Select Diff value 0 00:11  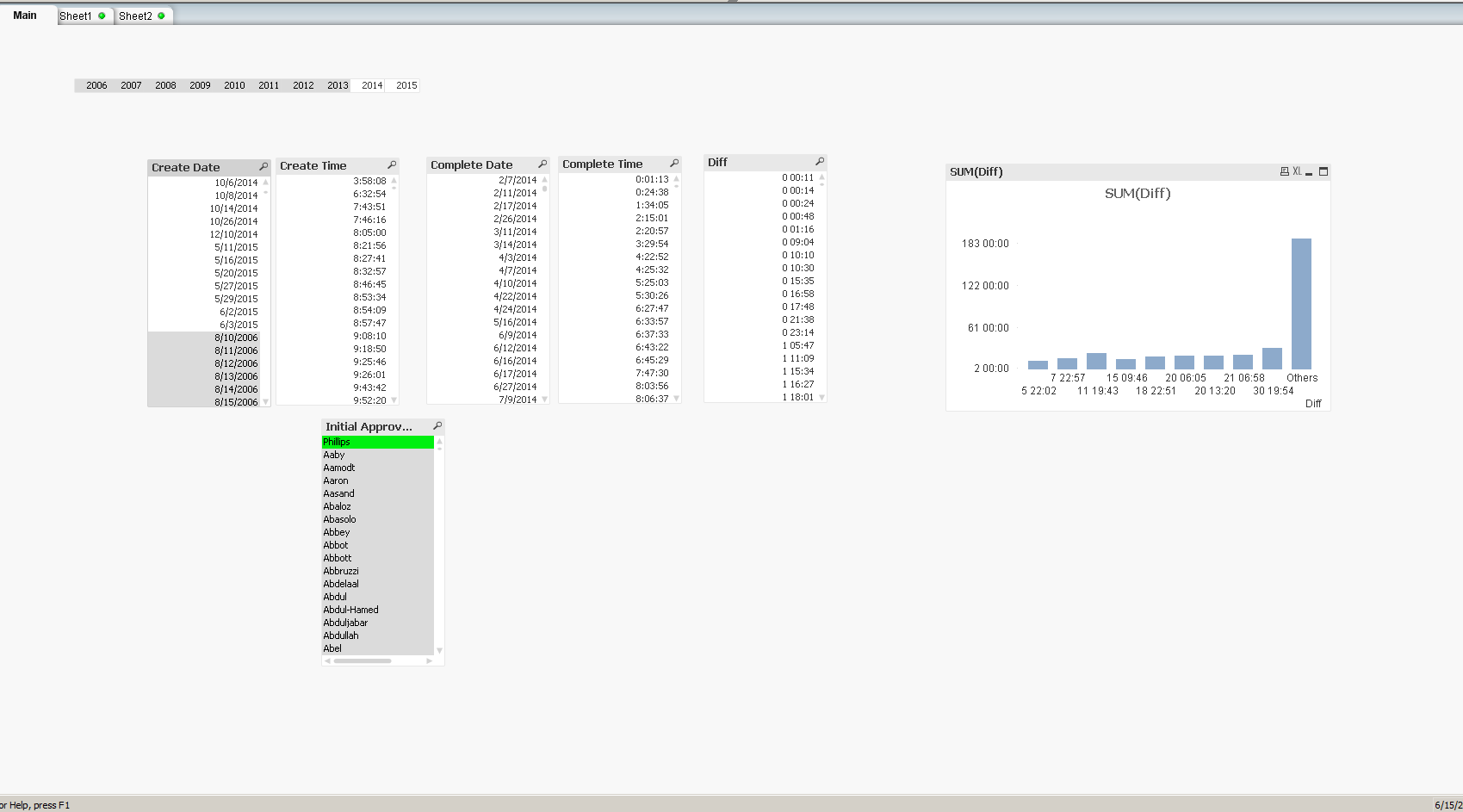click(760, 177)
